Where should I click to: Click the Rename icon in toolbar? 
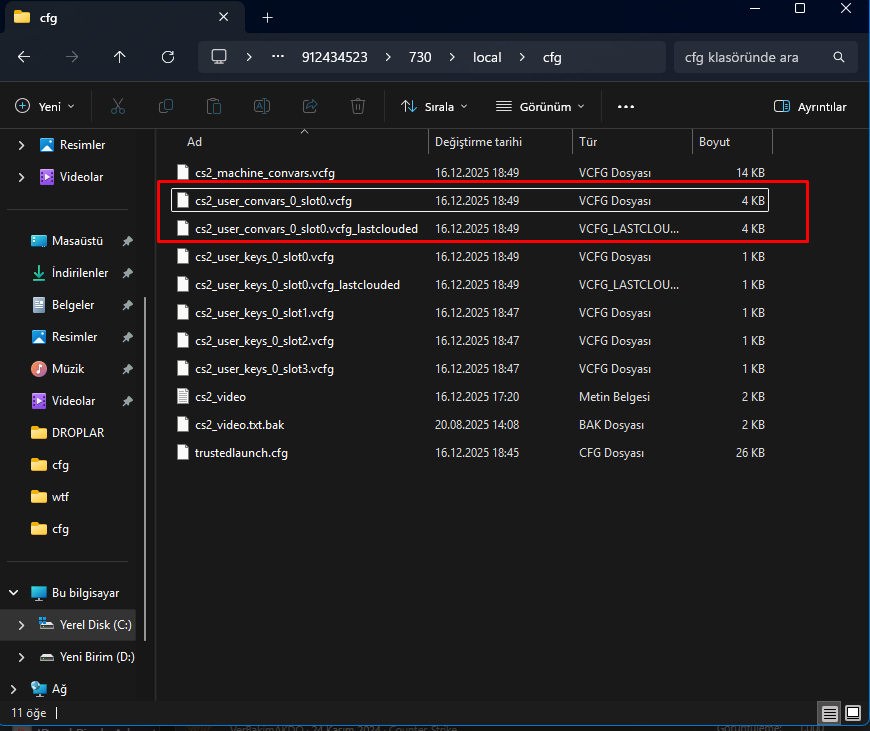click(262, 106)
